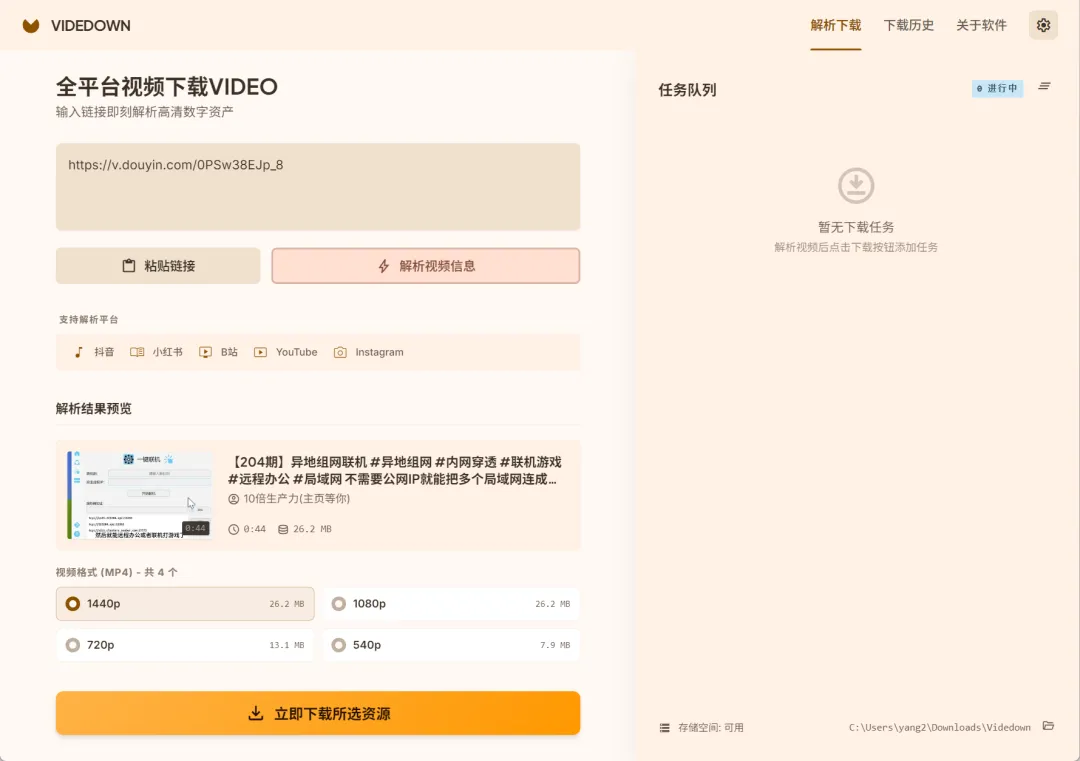The image size is (1080, 761).
Task: Click the 抖音 platform label
Action: [104, 352]
